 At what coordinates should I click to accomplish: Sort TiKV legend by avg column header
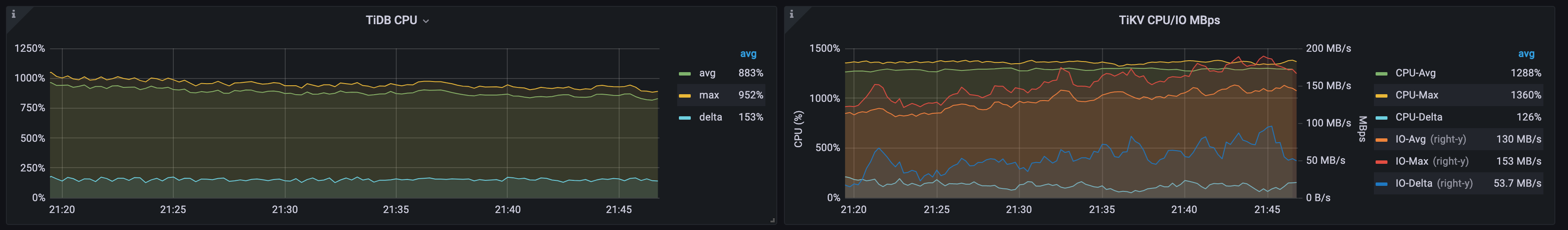1526,54
